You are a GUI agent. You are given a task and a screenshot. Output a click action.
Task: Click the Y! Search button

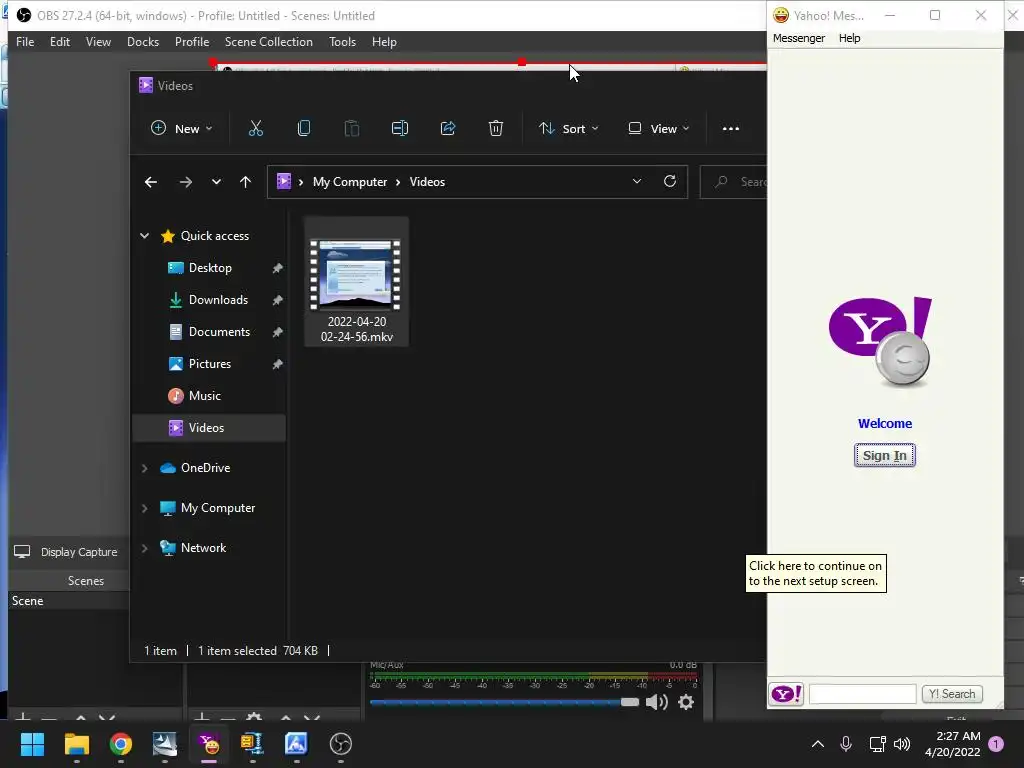pyautogui.click(x=952, y=694)
